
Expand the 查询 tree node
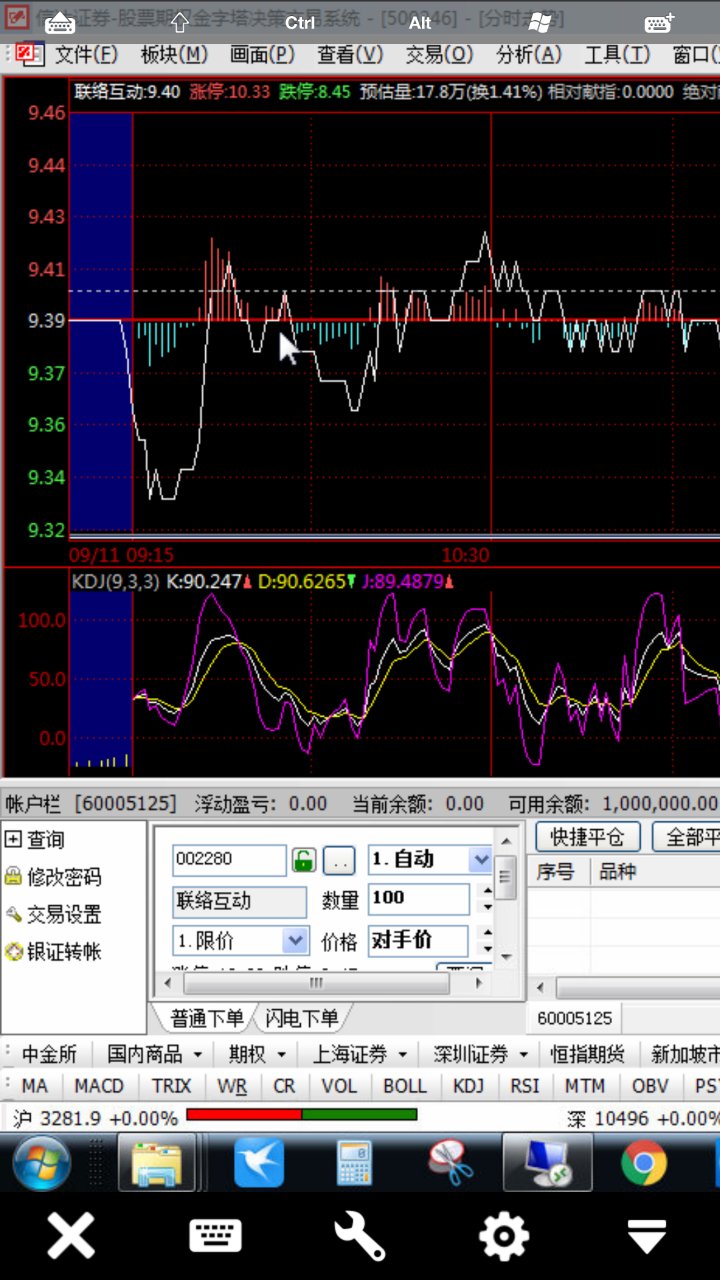click(x=12, y=840)
